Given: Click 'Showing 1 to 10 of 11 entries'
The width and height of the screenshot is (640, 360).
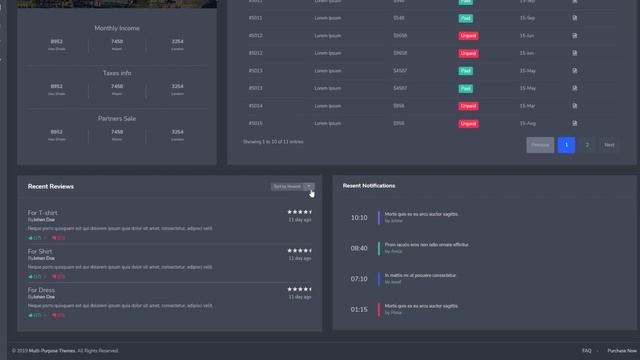Looking at the screenshot, I should pyautogui.click(x=273, y=142).
